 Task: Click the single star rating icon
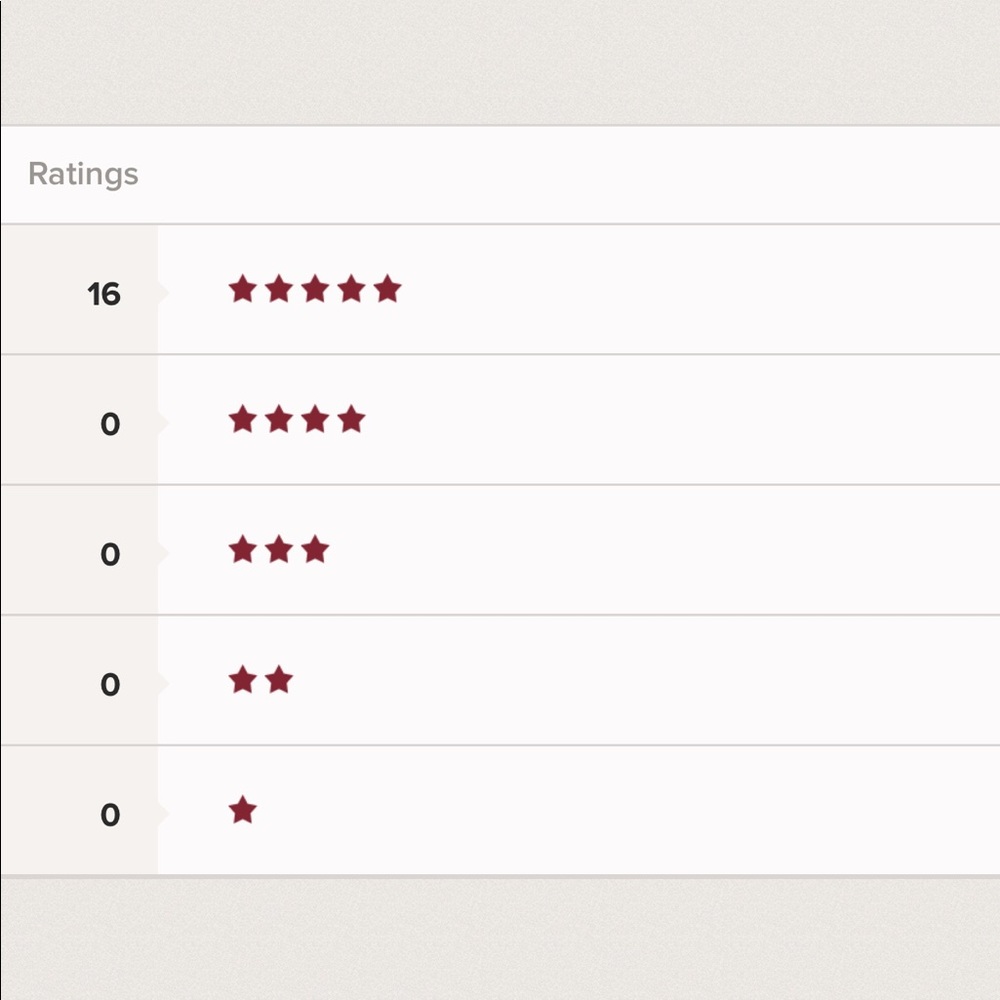point(242,810)
